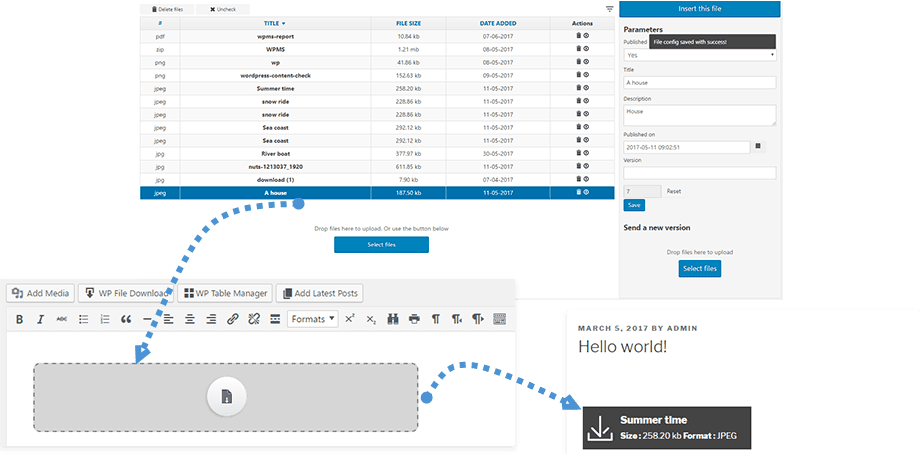Viewport: 920px width, 454px height.
Task: Open the calendar picker beside Published on
Action: tap(757, 146)
